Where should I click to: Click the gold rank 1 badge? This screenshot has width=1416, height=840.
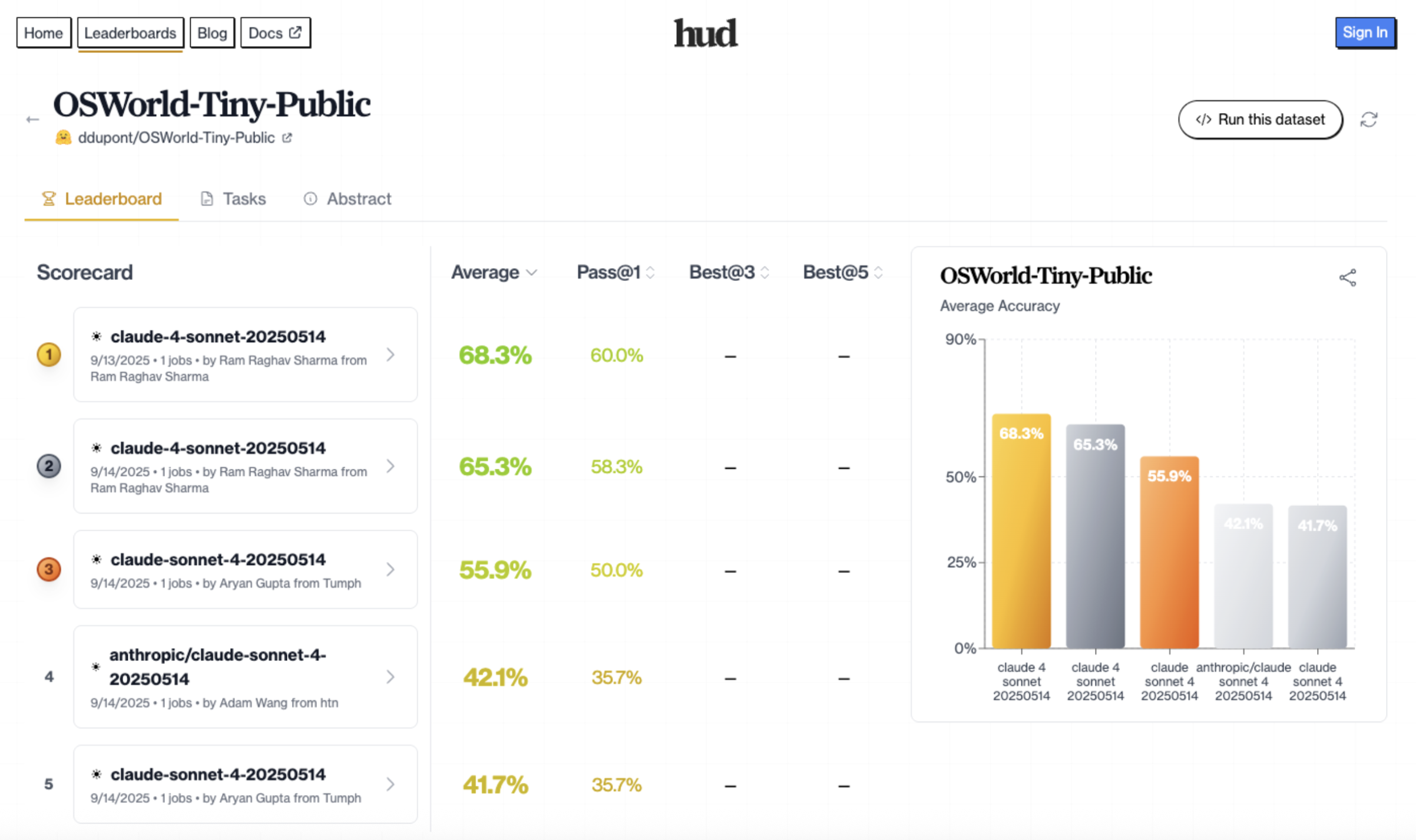click(49, 354)
